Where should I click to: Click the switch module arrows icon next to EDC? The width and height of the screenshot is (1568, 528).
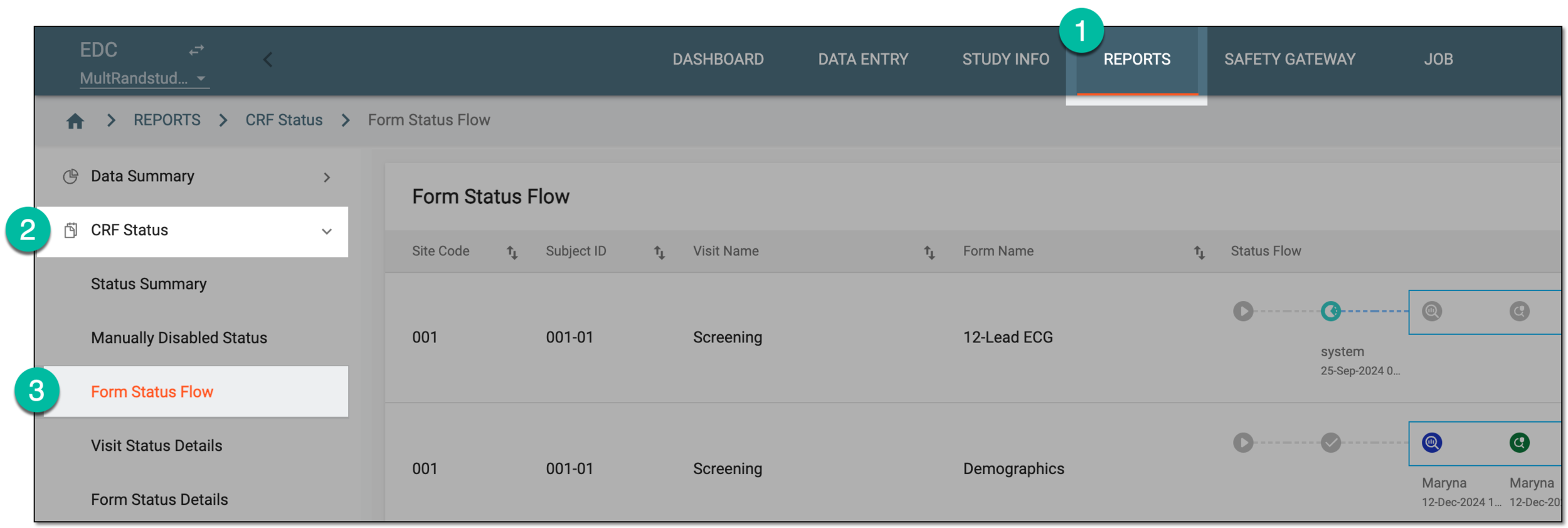click(196, 50)
